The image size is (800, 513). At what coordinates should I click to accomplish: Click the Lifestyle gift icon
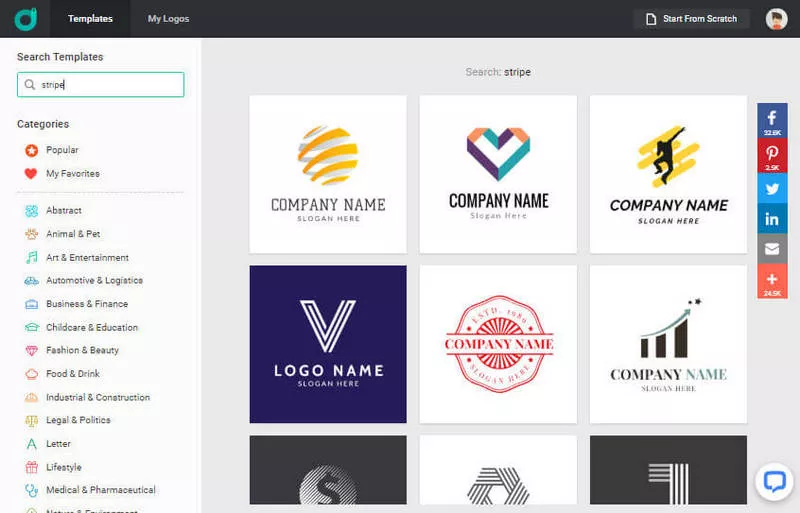pos(32,467)
